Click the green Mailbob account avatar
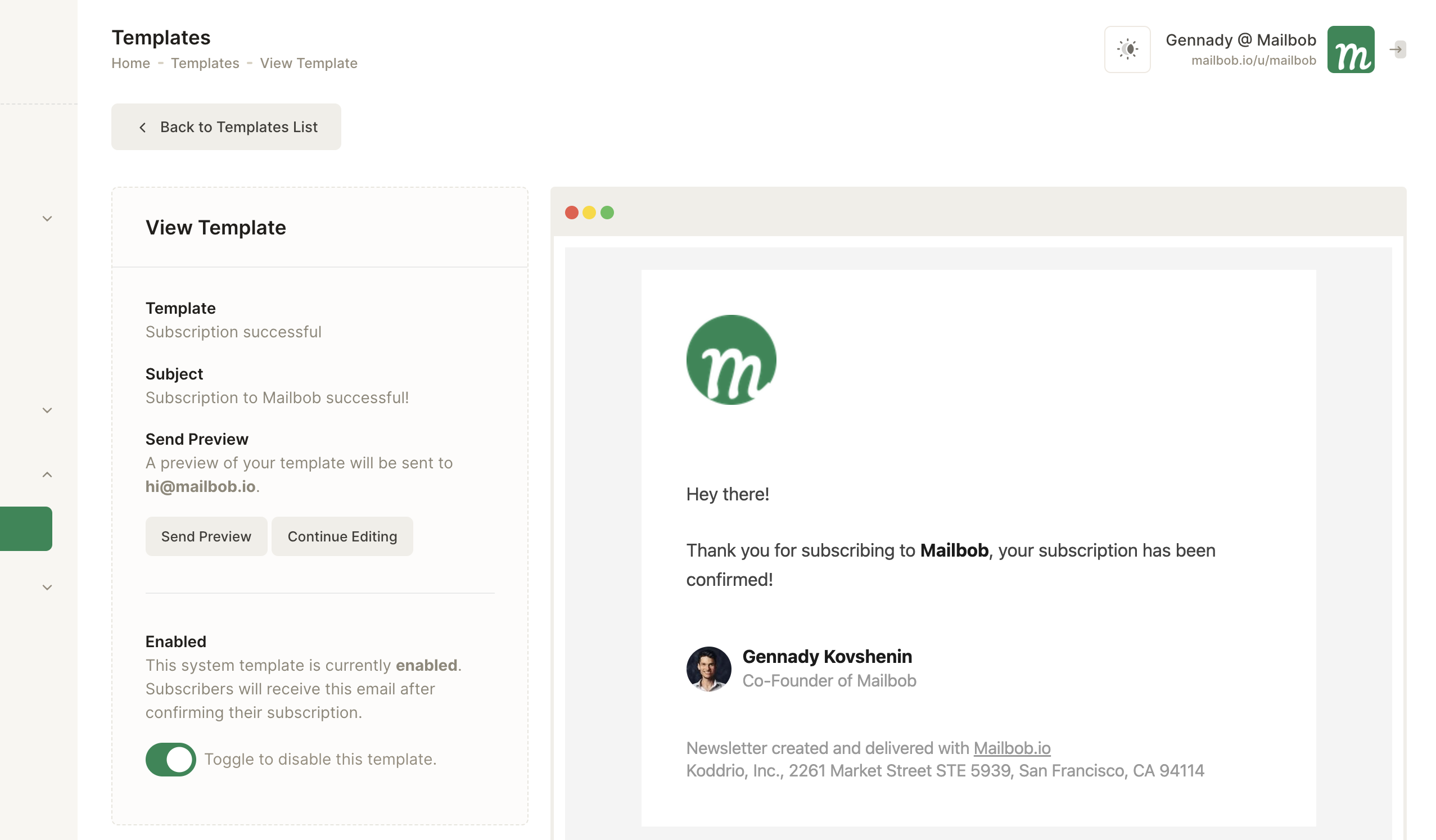 click(x=1350, y=49)
